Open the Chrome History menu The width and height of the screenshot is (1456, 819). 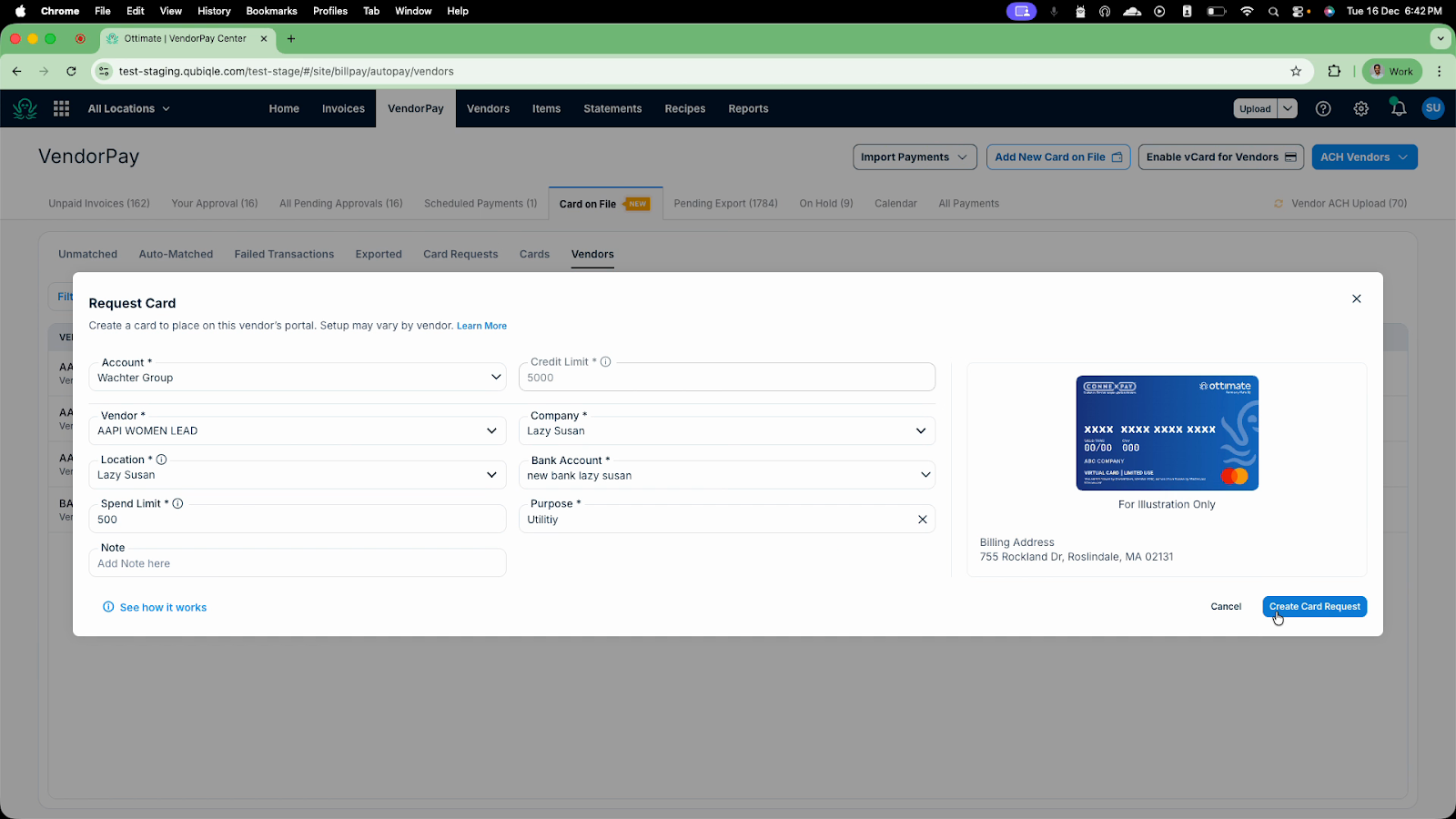click(214, 11)
